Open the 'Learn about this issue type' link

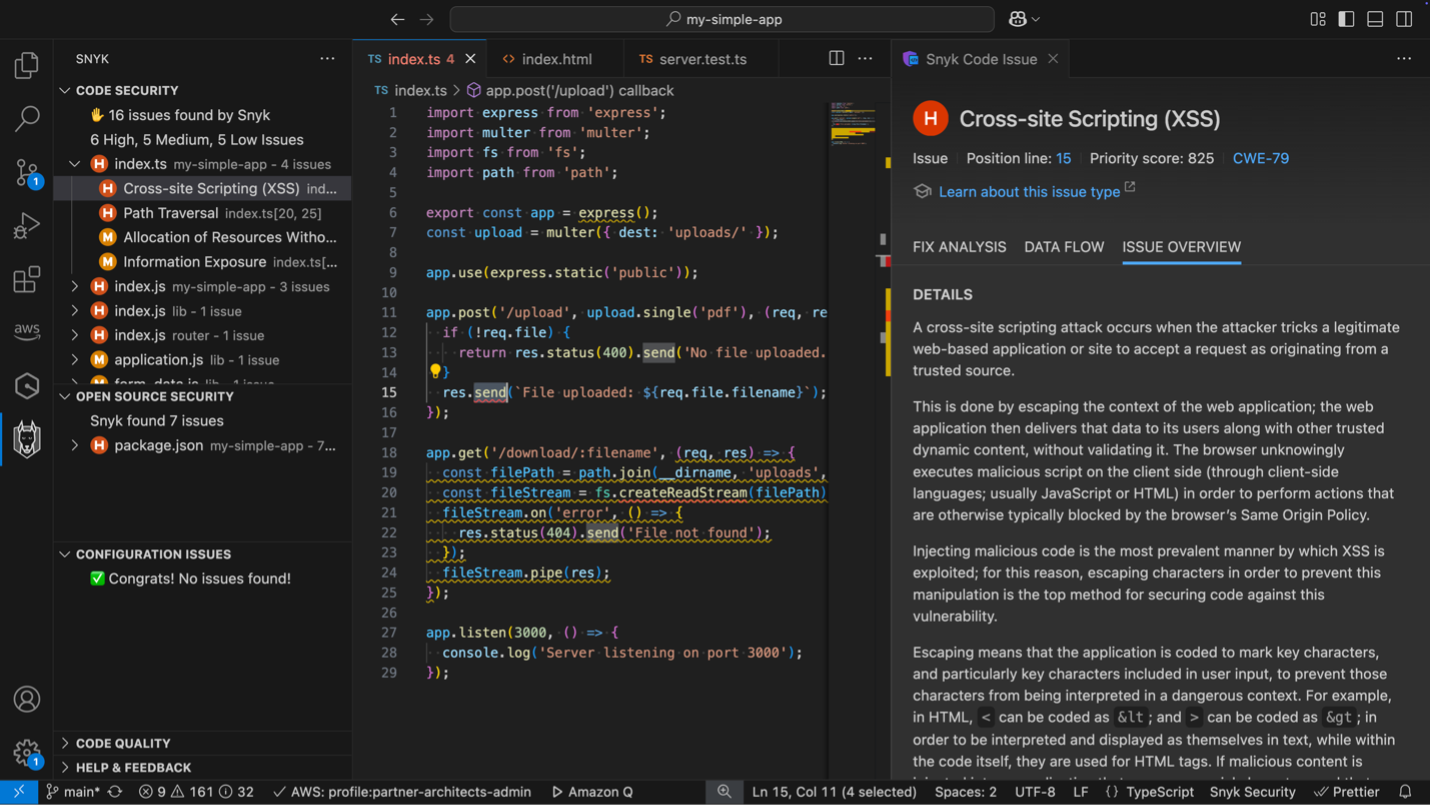click(1029, 191)
